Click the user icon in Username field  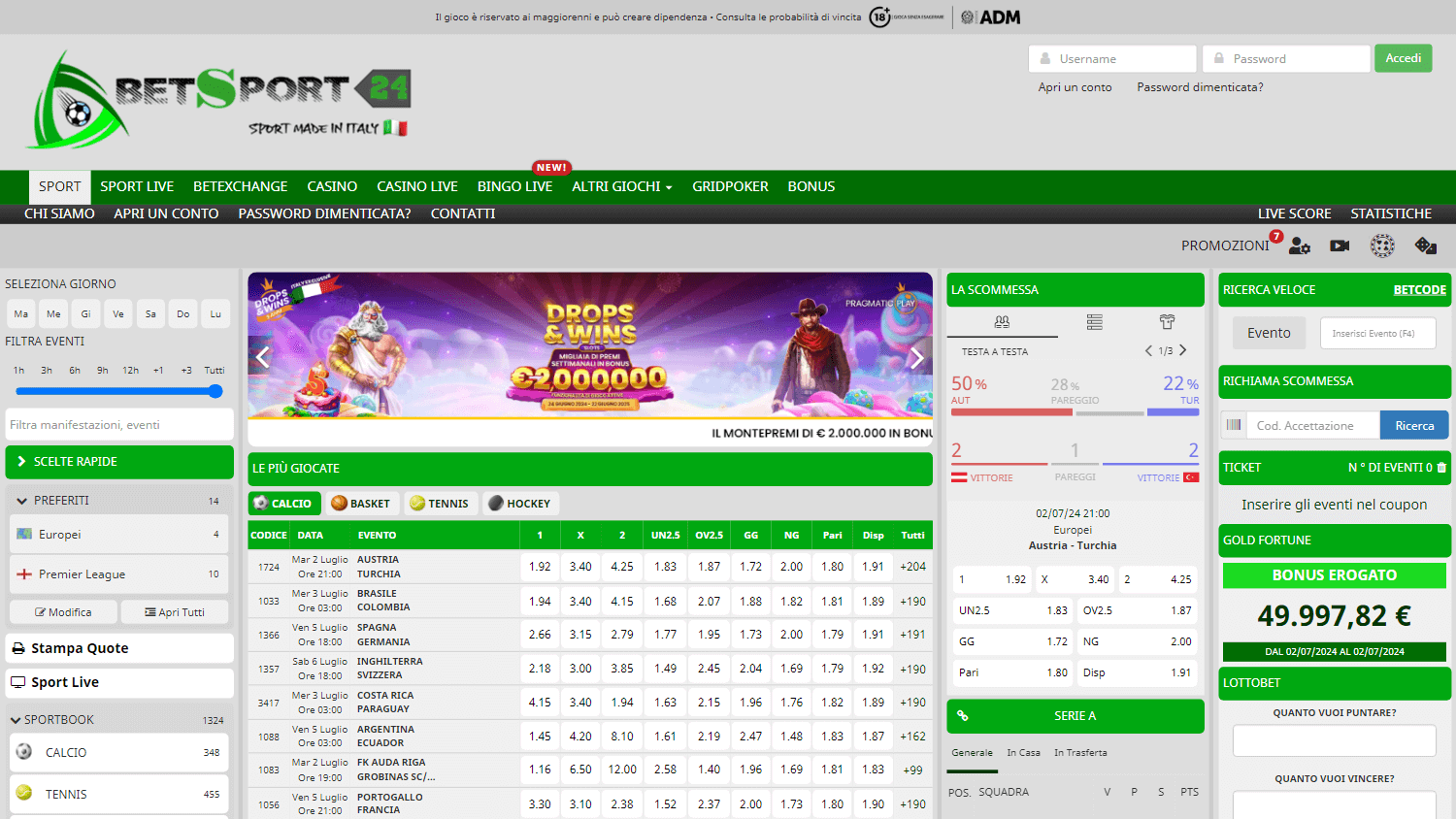[x=1045, y=59]
